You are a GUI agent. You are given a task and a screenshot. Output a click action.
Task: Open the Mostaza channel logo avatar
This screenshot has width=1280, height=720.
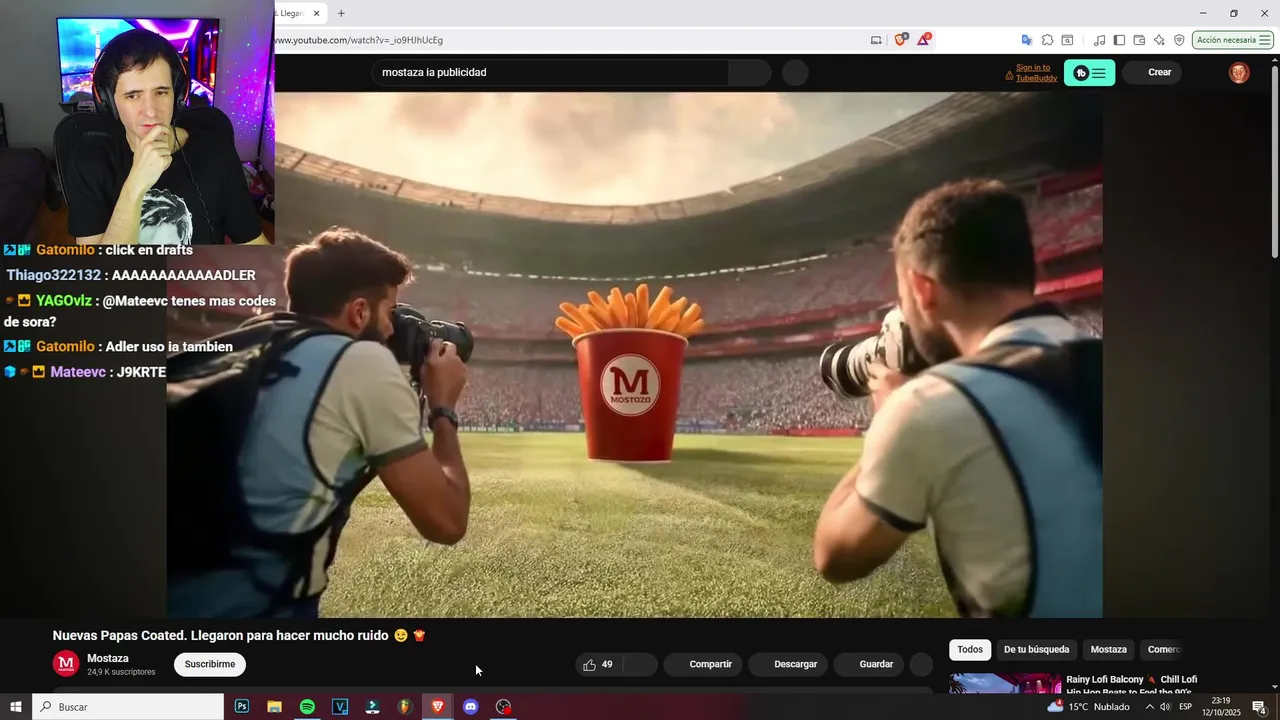coord(66,664)
